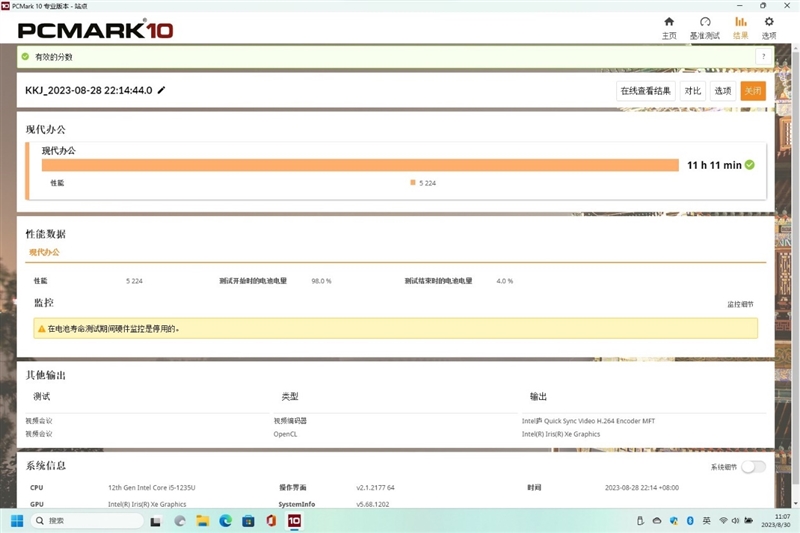The image size is (800, 533).
Task: Click the v2.1.2177 64 version text
Action: (375, 488)
